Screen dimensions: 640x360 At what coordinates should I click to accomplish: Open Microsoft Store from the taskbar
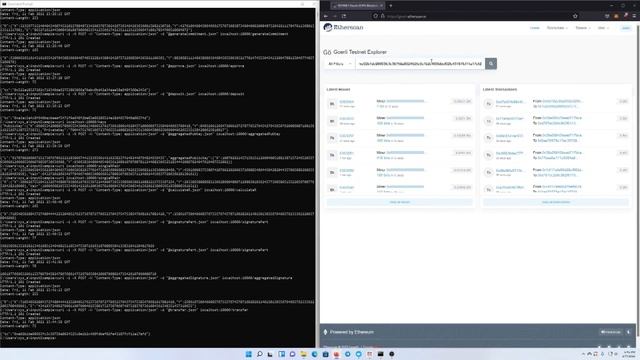[x=325, y=354]
